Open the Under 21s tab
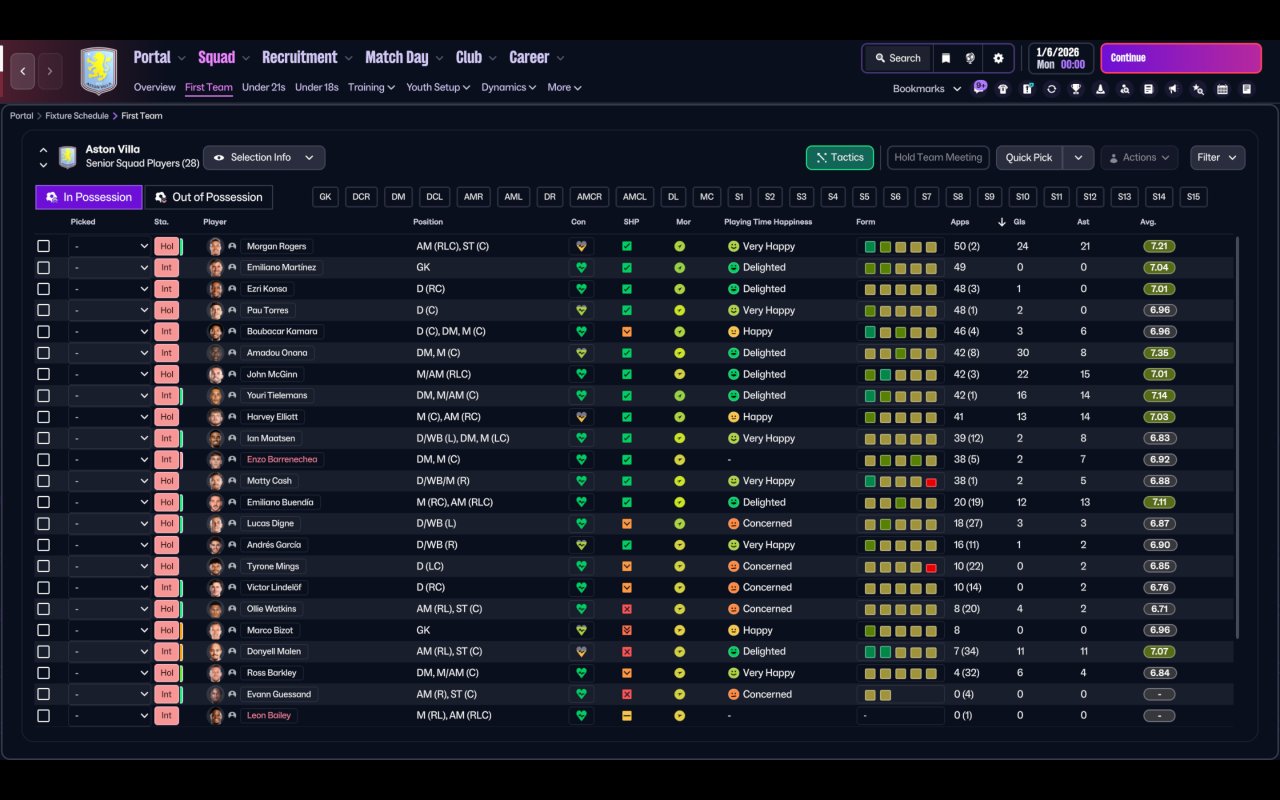Screen dimensions: 1280x800 (x=263, y=87)
